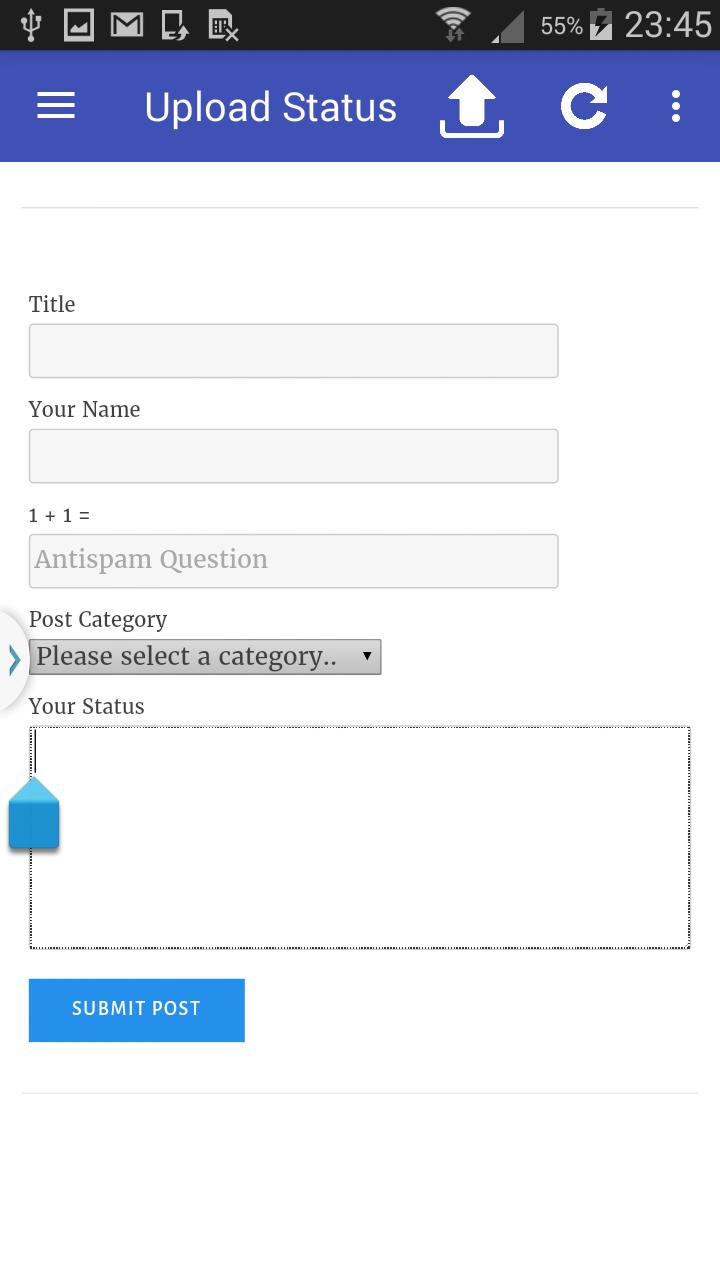Tap the USB icon in status bar

[30, 25]
